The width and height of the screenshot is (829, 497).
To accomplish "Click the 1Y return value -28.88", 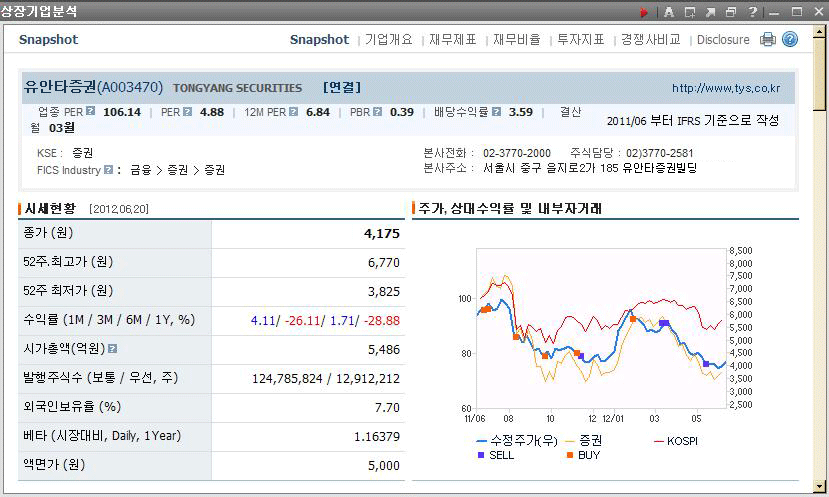I will click(x=382, y=321).
